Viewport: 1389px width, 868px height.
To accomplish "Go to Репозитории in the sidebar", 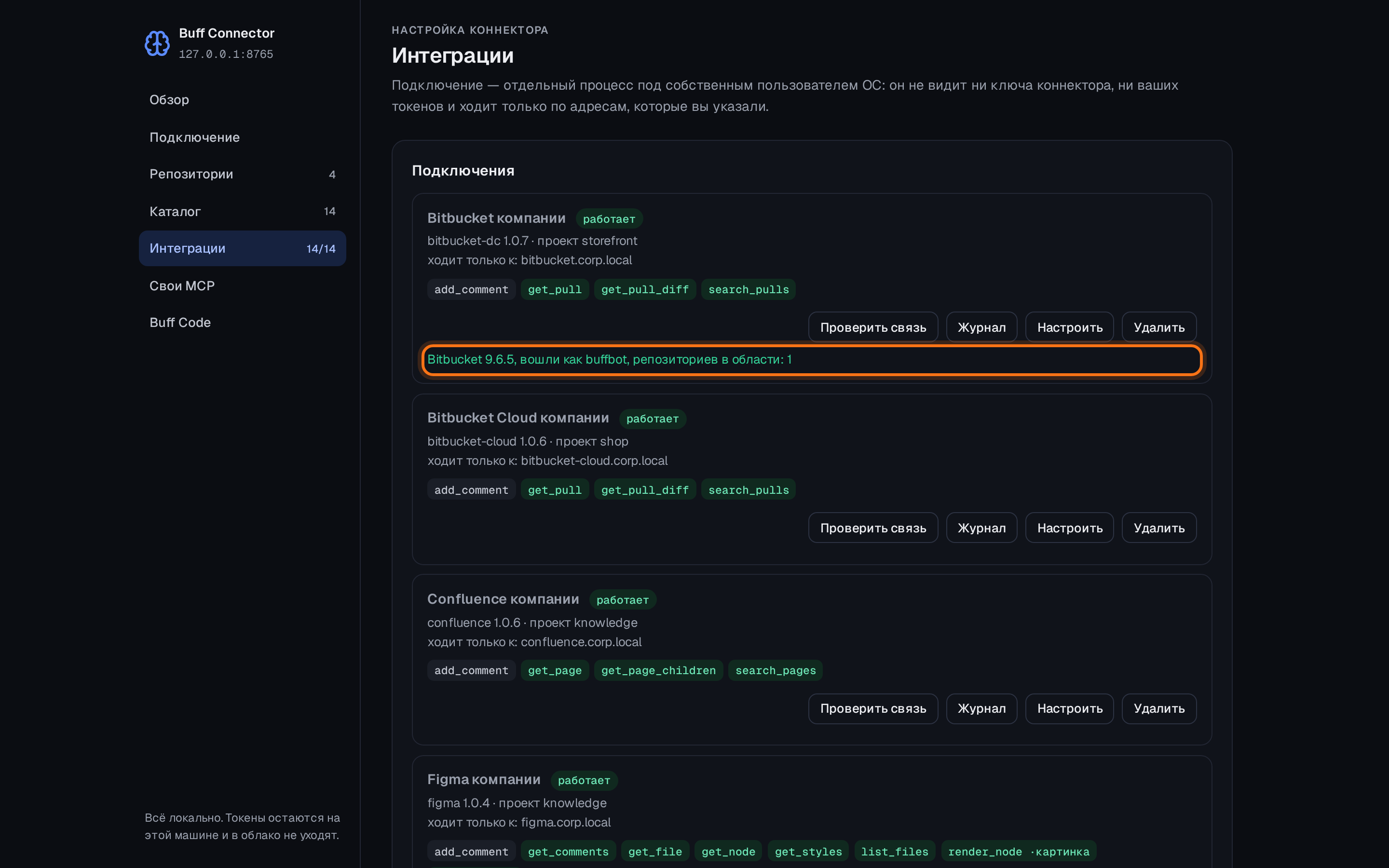I will coord(242,174).
